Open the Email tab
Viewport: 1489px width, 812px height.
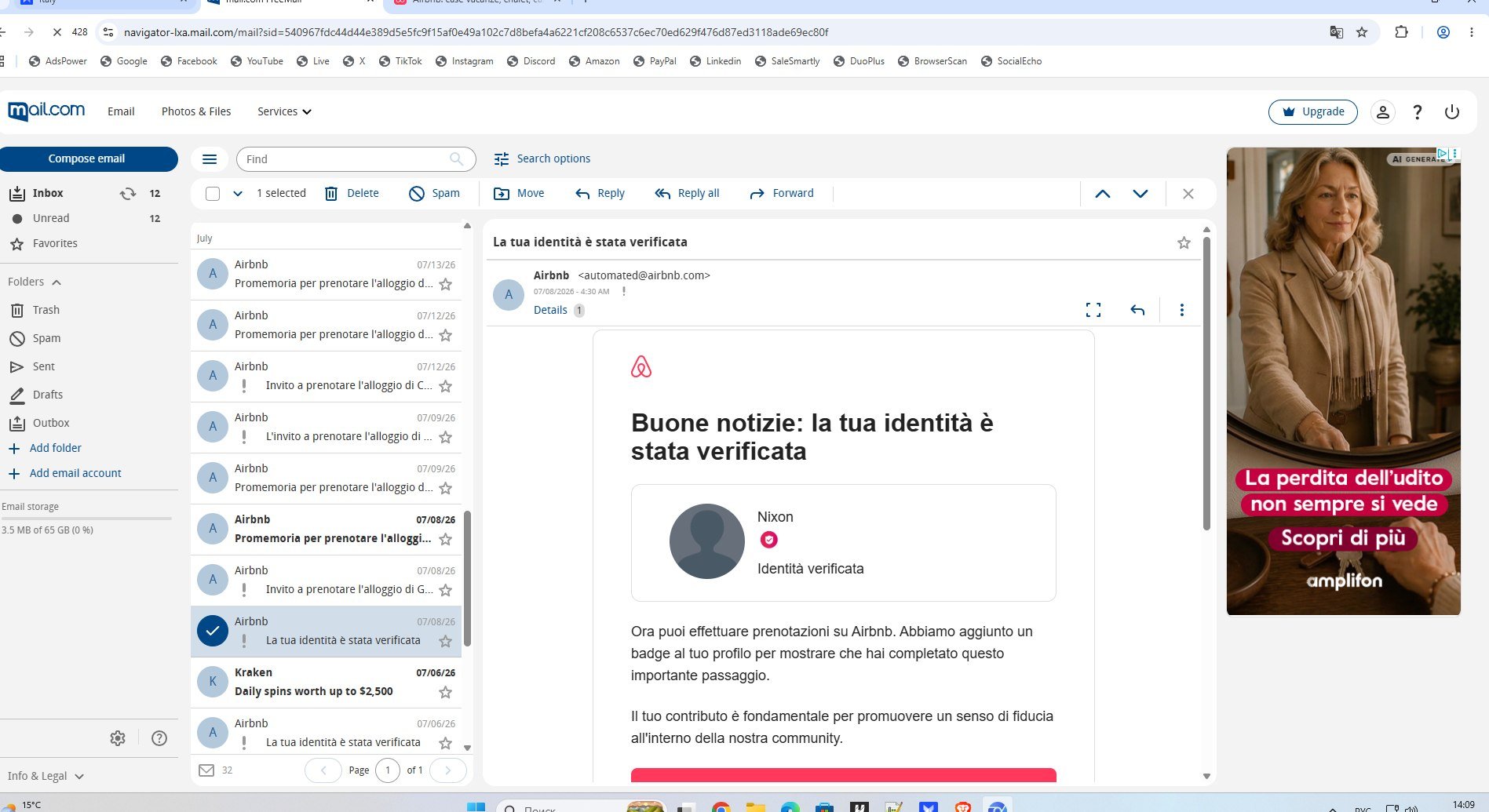coord(121,111)
